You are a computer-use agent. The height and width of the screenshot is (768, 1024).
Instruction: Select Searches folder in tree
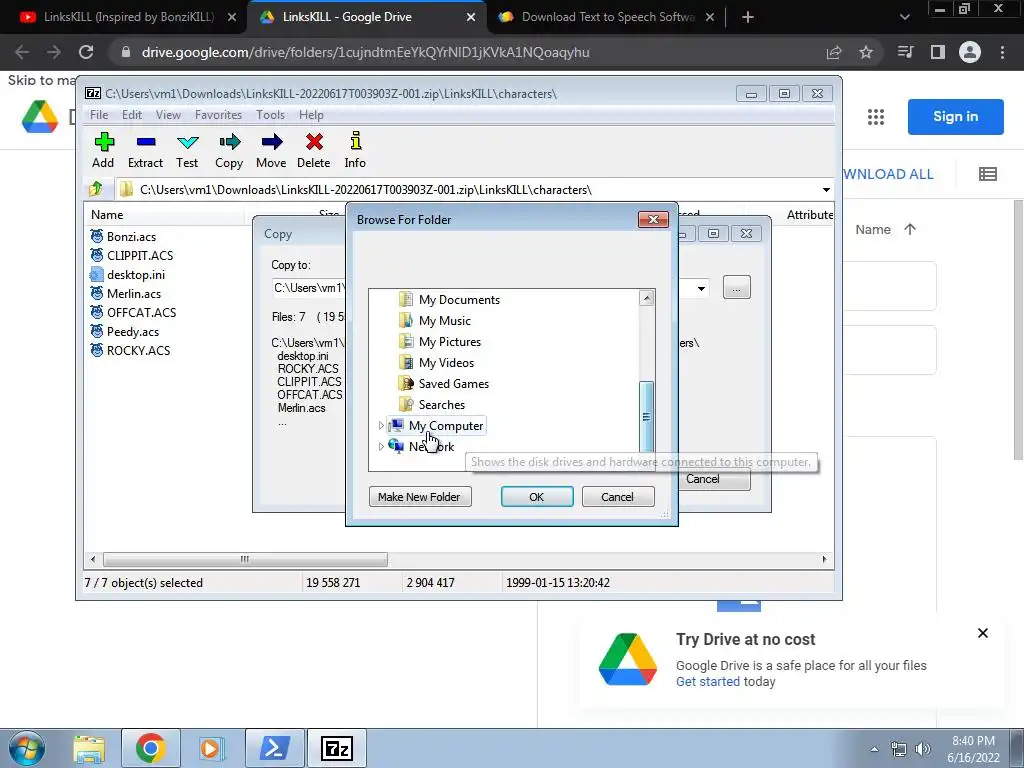click(x=441, y=404)
